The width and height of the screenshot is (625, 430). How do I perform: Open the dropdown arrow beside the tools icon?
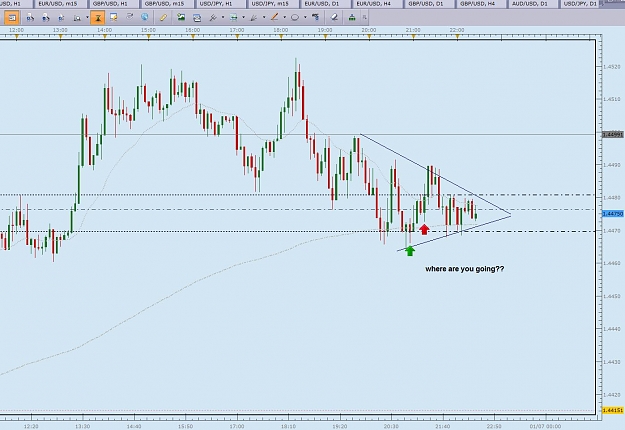[222, 18]
